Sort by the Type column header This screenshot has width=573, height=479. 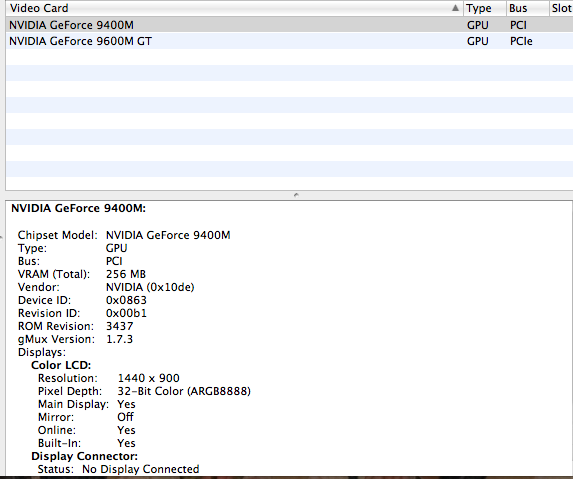485,8
